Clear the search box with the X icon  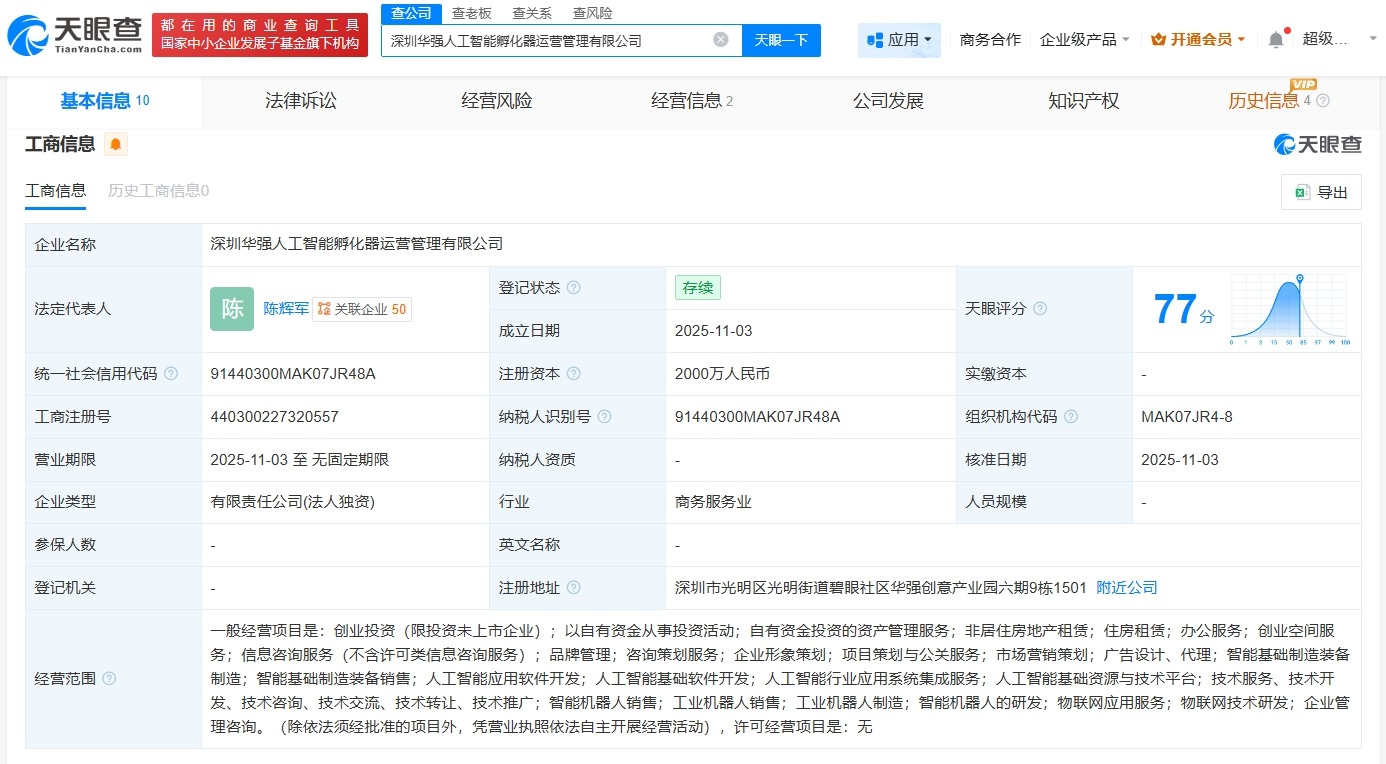click(x=719, y=38)
